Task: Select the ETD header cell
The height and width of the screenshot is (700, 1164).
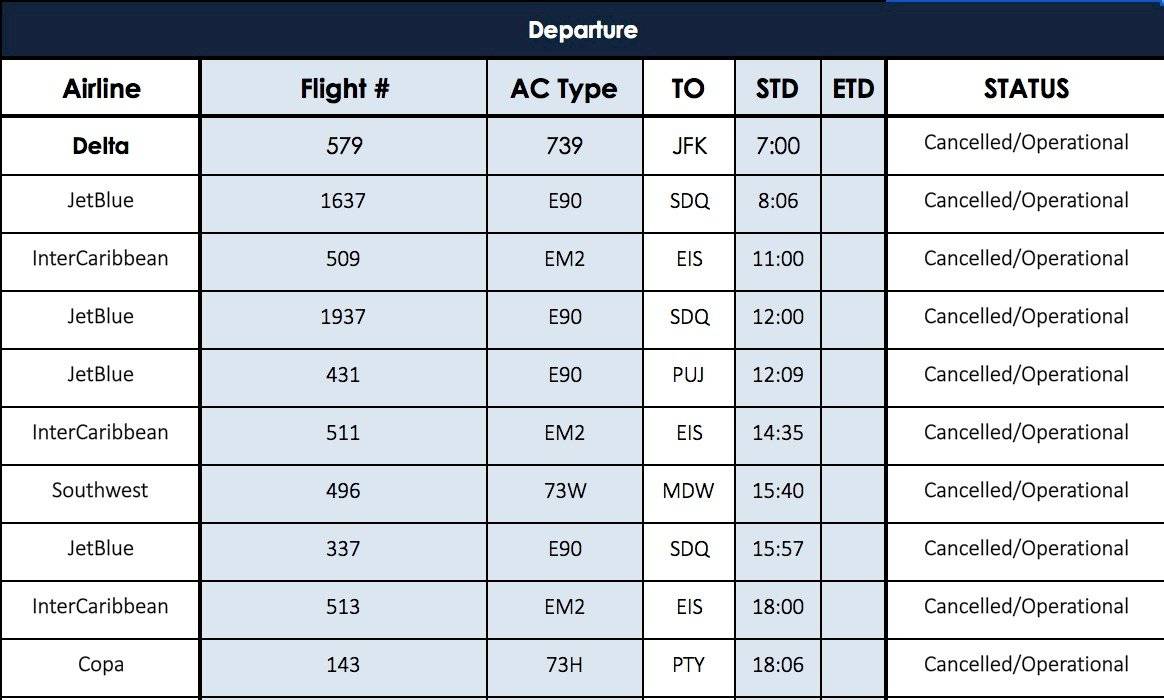Action: tap(853, 88)
